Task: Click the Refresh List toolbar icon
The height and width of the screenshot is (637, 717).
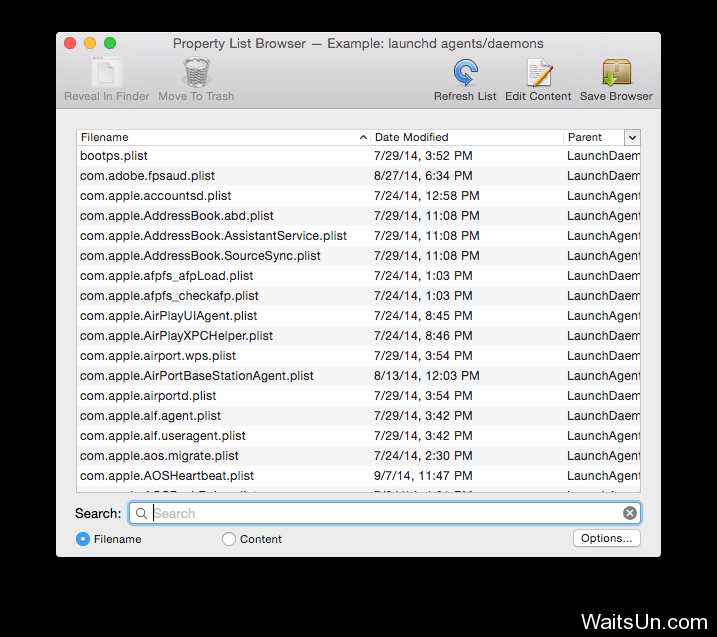Action: (x=465, y=74)
